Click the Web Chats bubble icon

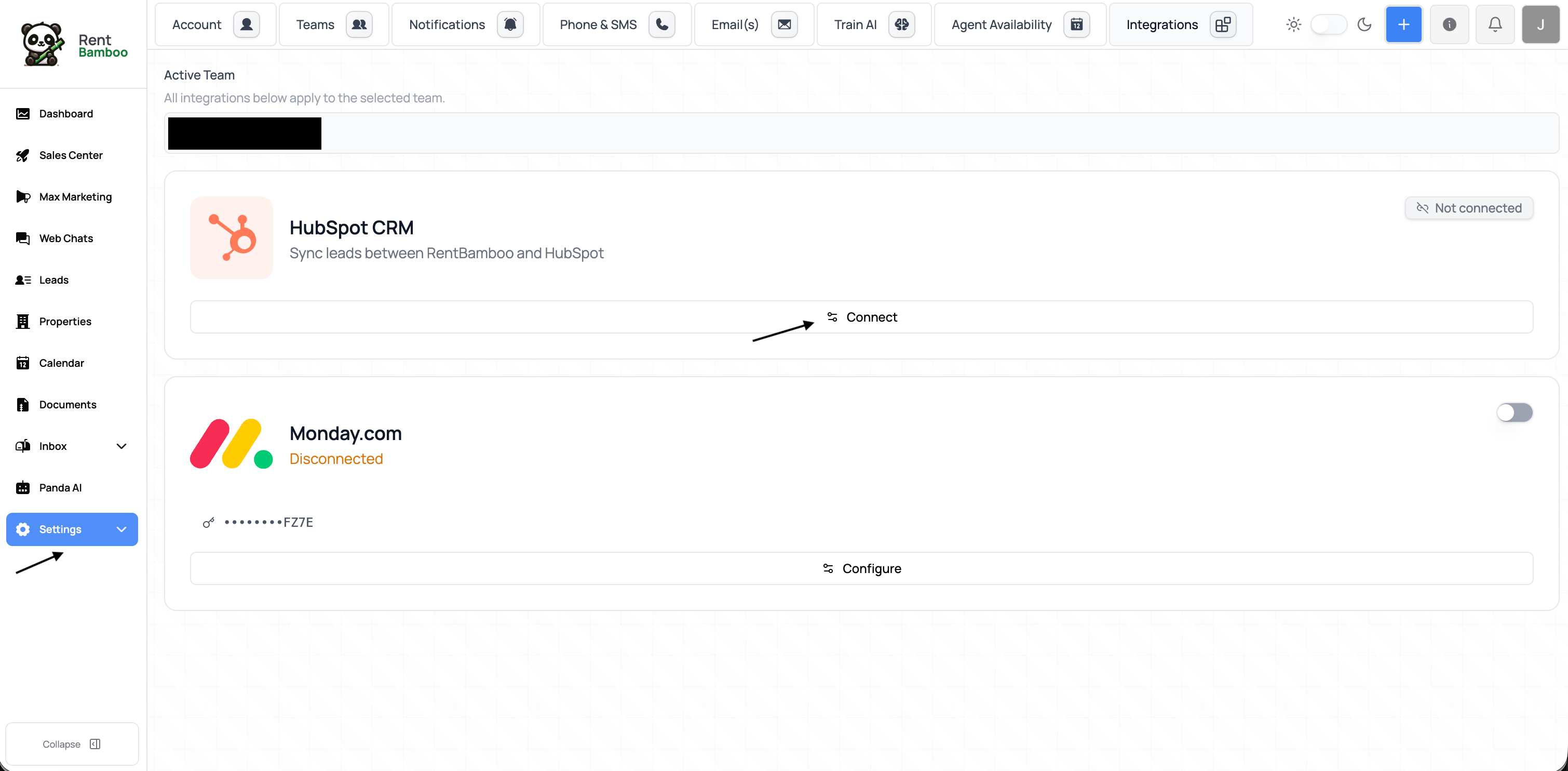pos(22,238)
